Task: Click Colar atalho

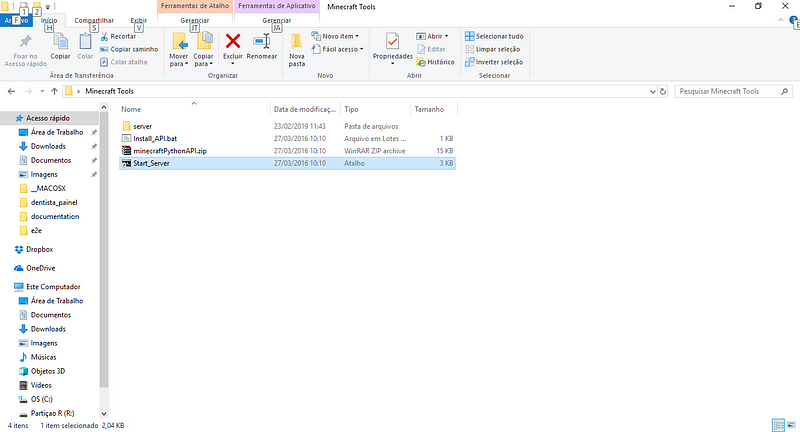Action: coord(123,62)
